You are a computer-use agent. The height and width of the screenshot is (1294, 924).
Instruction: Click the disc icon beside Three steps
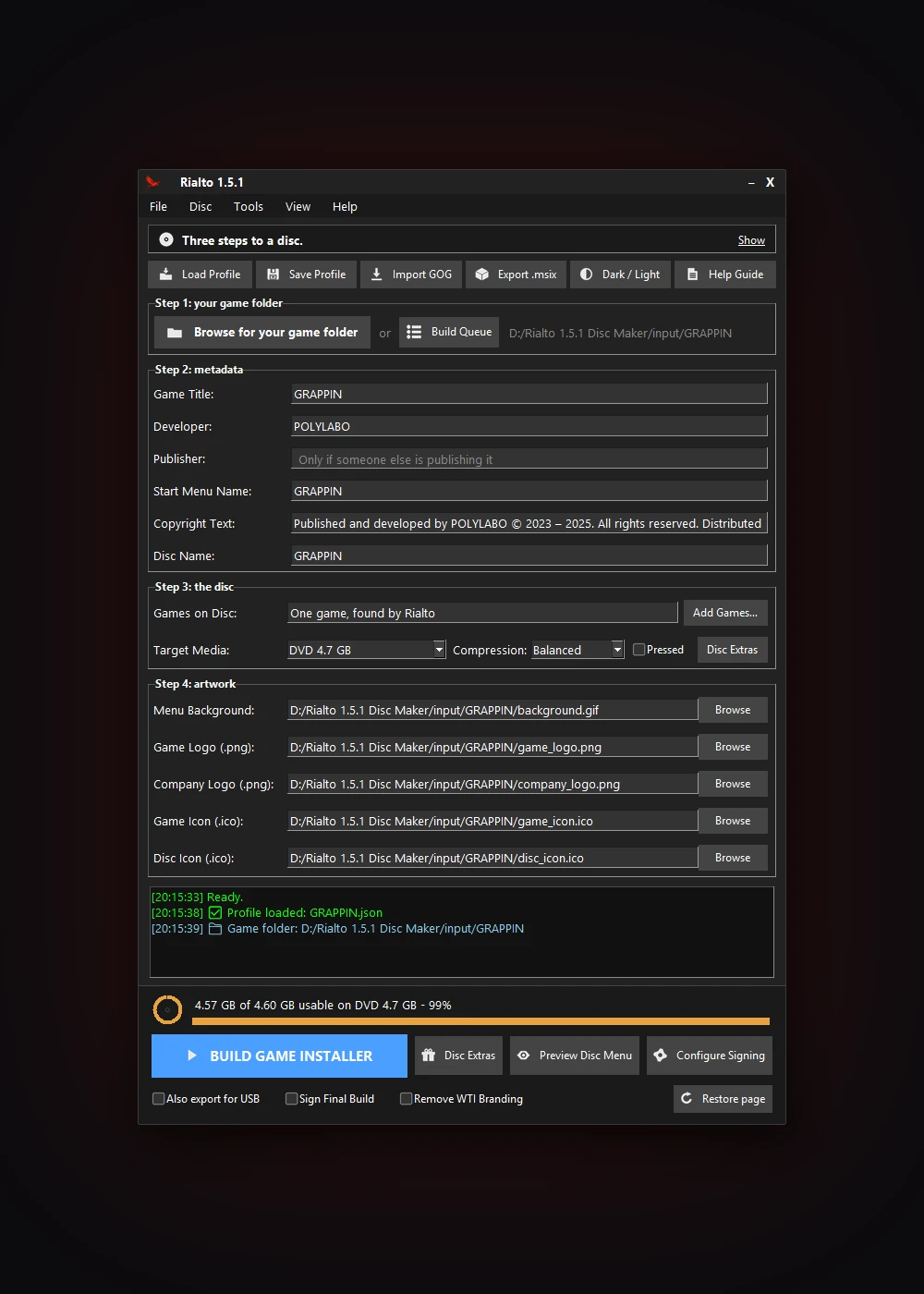click(166, 240)
